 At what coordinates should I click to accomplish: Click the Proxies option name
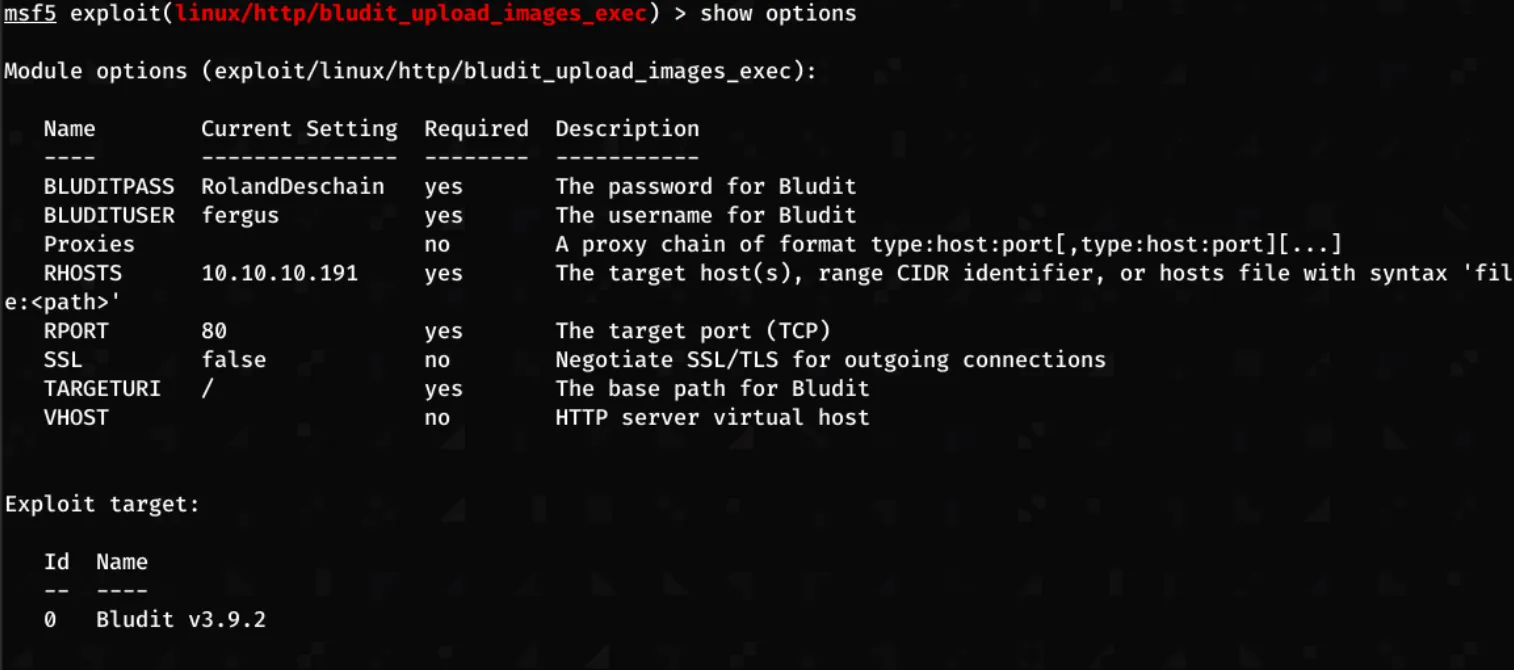coord(89,245)
